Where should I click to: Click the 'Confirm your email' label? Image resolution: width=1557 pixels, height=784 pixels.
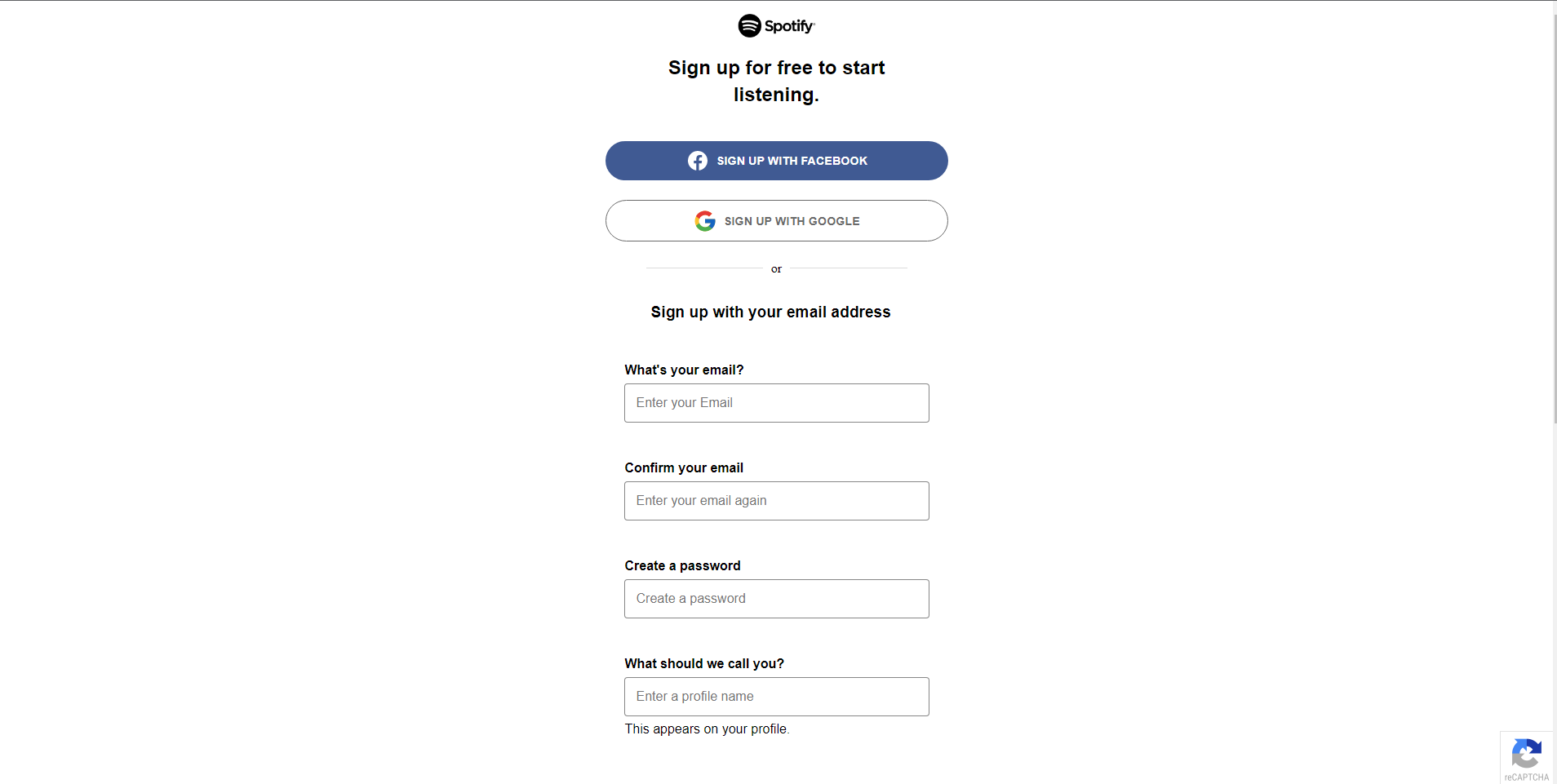click(684, 467)
